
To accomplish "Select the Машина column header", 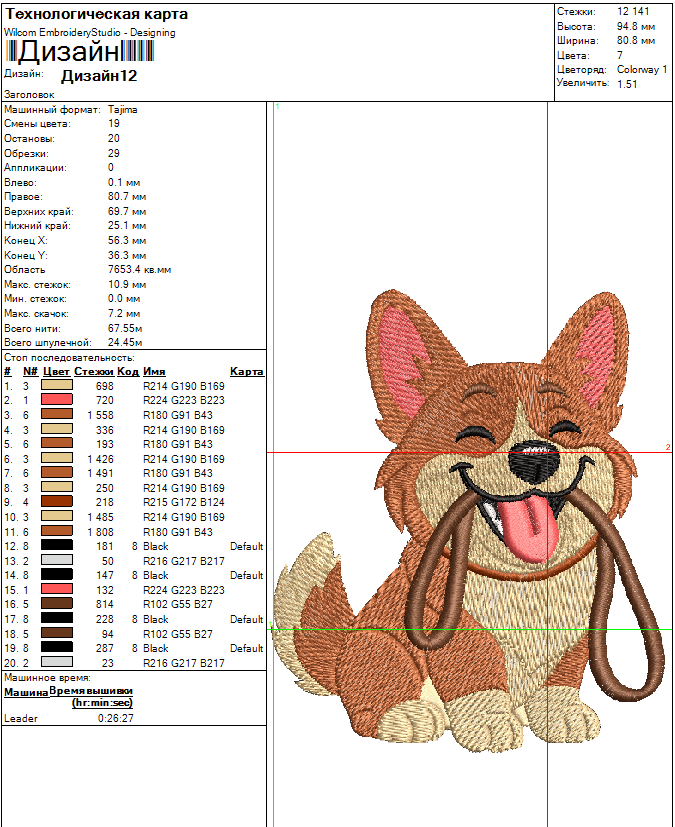I will 26,693.
